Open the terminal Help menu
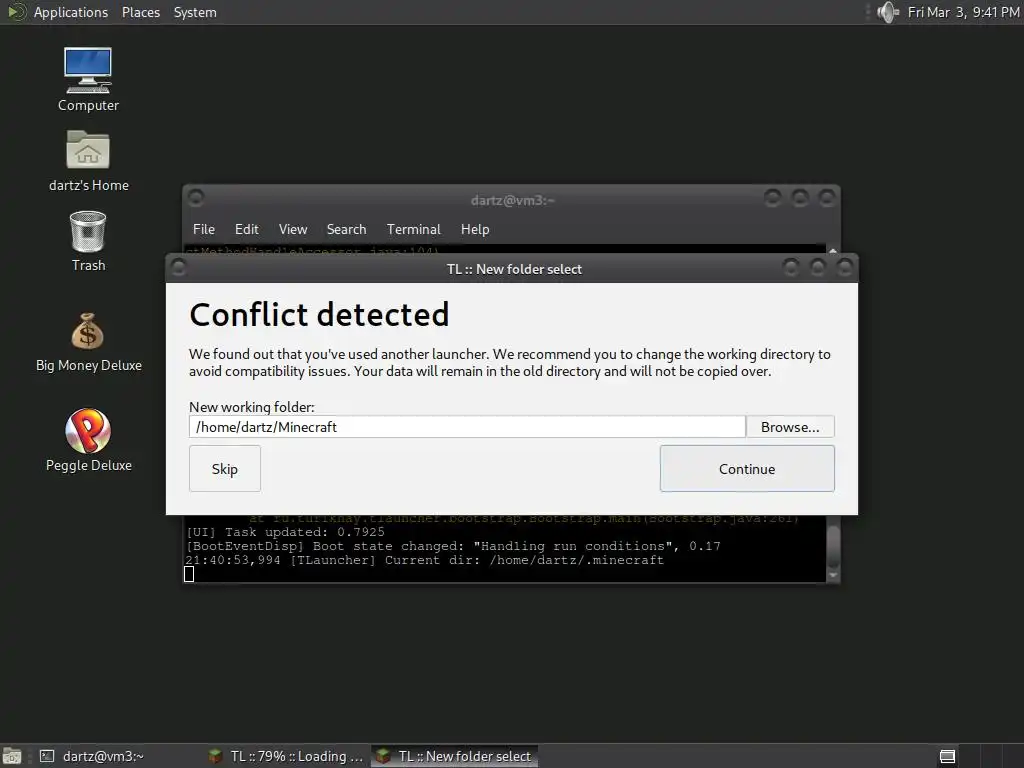Image resolution: width=1024 pixels, height=768 pixels. [475, 229]
